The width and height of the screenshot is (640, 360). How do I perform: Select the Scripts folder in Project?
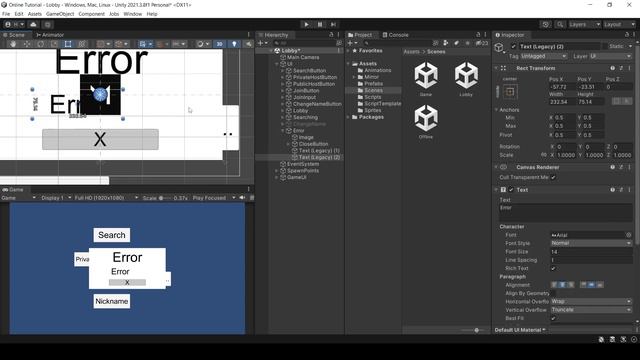click(x=373, y=97)
